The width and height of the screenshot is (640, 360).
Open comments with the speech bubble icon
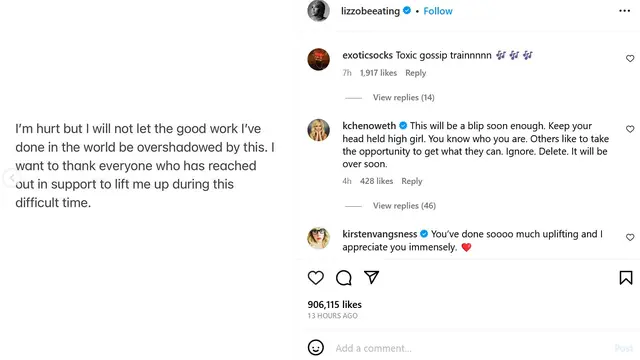344,278
